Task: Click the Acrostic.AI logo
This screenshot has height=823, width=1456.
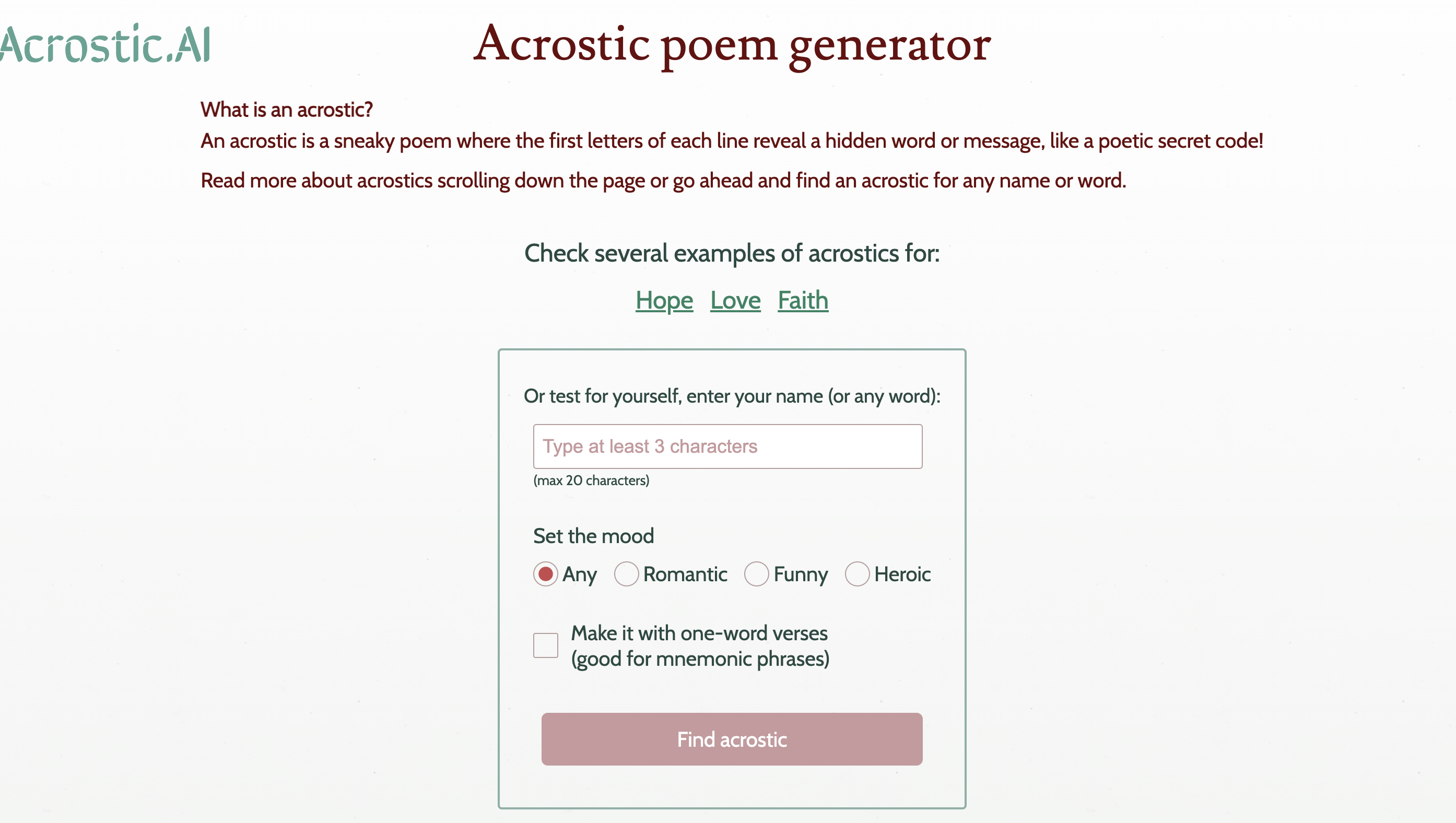Action: tap(105, 44)
